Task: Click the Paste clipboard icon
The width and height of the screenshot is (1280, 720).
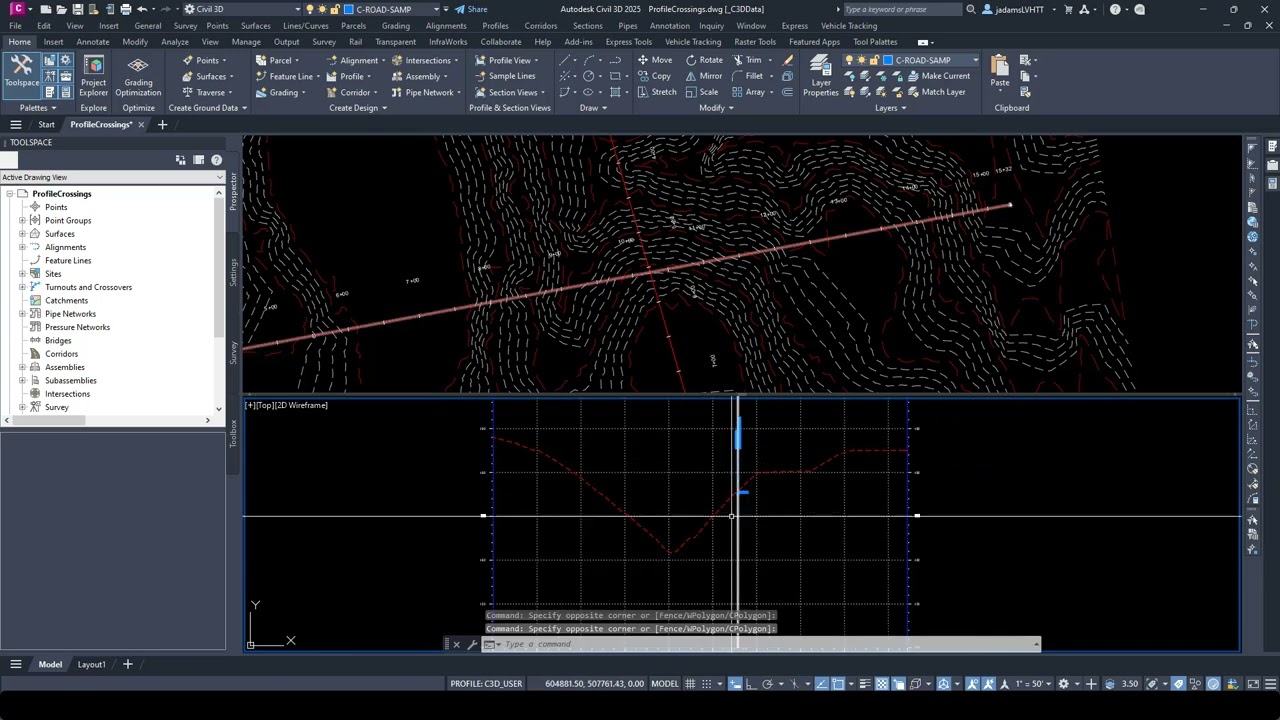Action: click(x=999, y=70)
